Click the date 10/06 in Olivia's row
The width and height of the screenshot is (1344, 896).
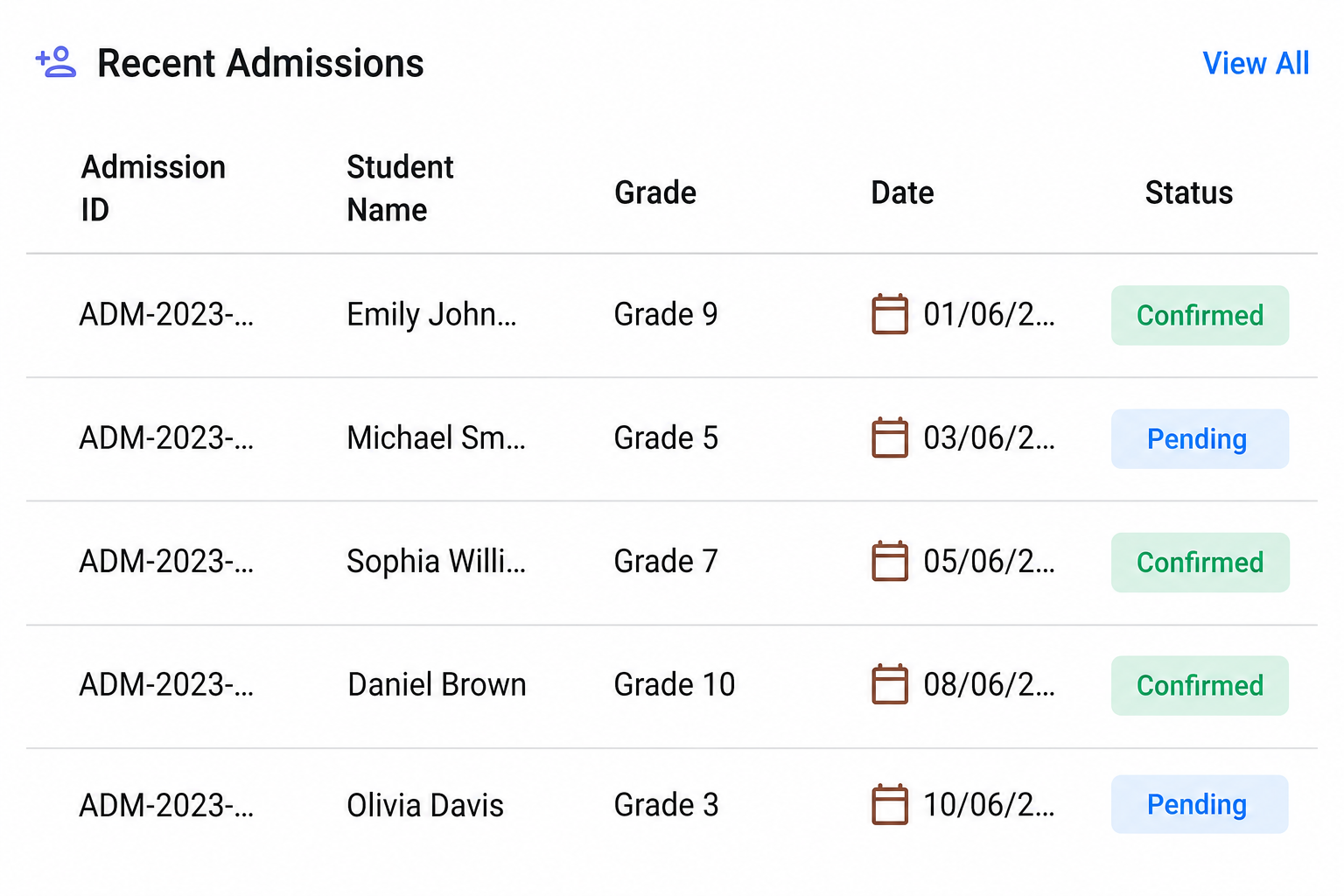click(x=989, y=804)
